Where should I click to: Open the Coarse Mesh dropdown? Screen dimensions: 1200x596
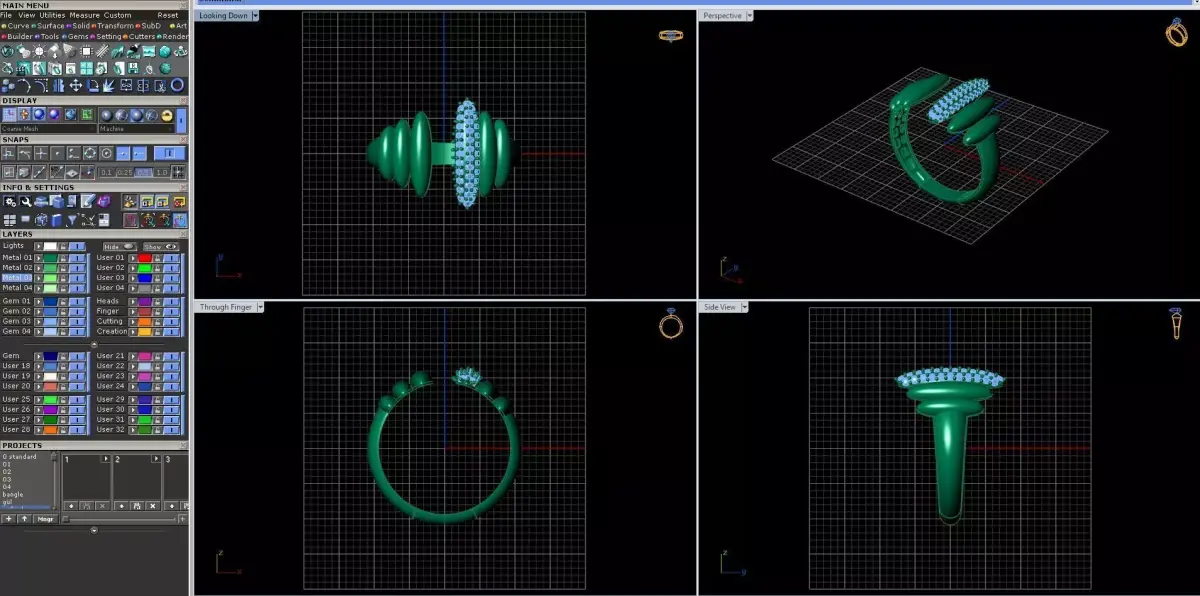[49, 129]
